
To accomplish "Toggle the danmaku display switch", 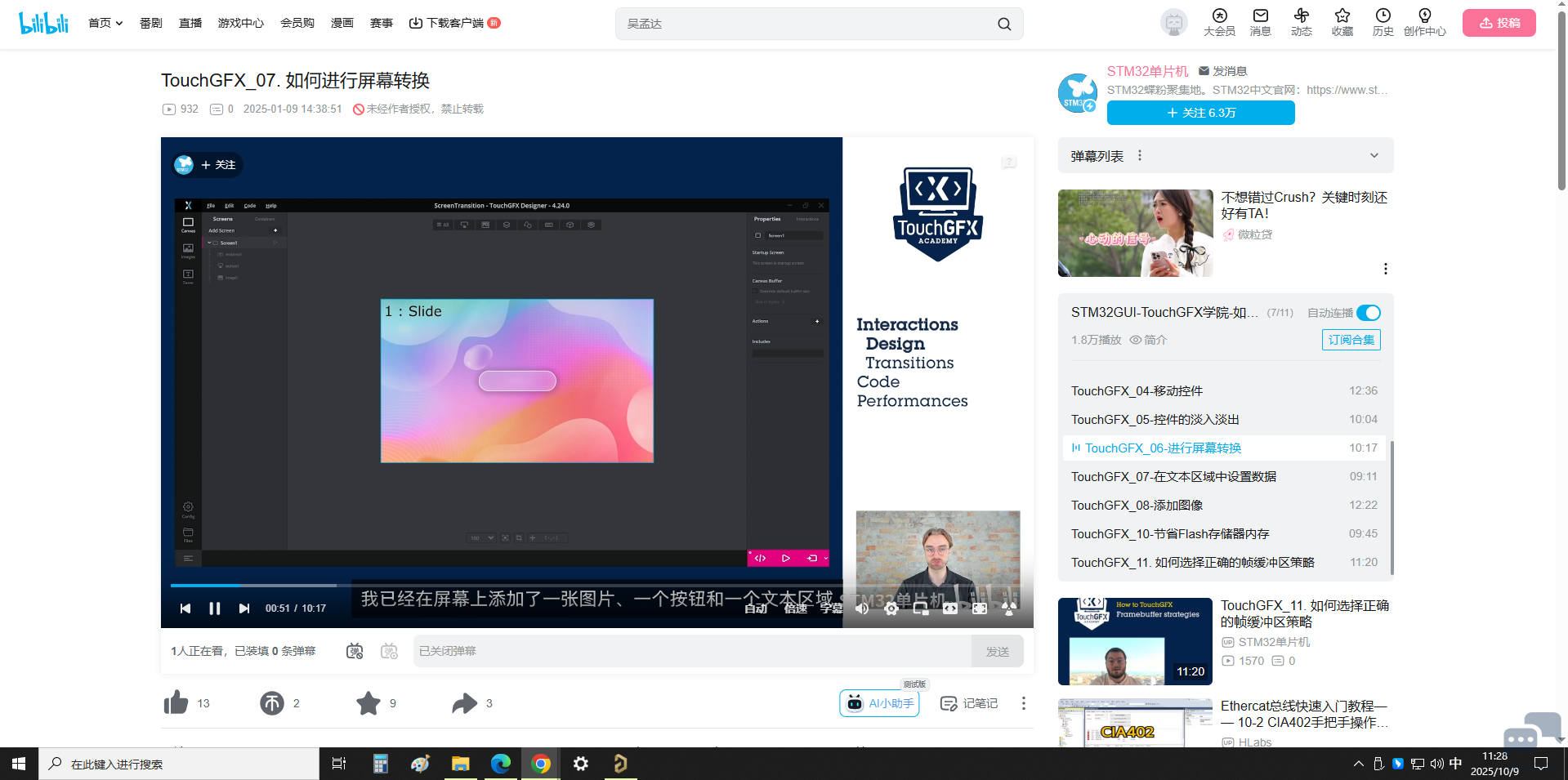I will [x=355, y=651].
